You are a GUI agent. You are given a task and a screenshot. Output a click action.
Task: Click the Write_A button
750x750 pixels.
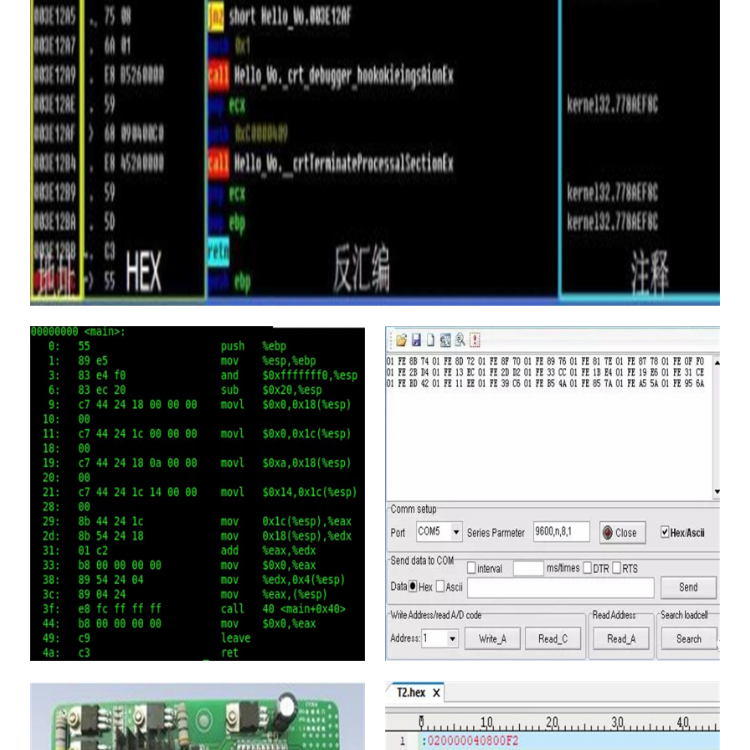pos(492,639)
